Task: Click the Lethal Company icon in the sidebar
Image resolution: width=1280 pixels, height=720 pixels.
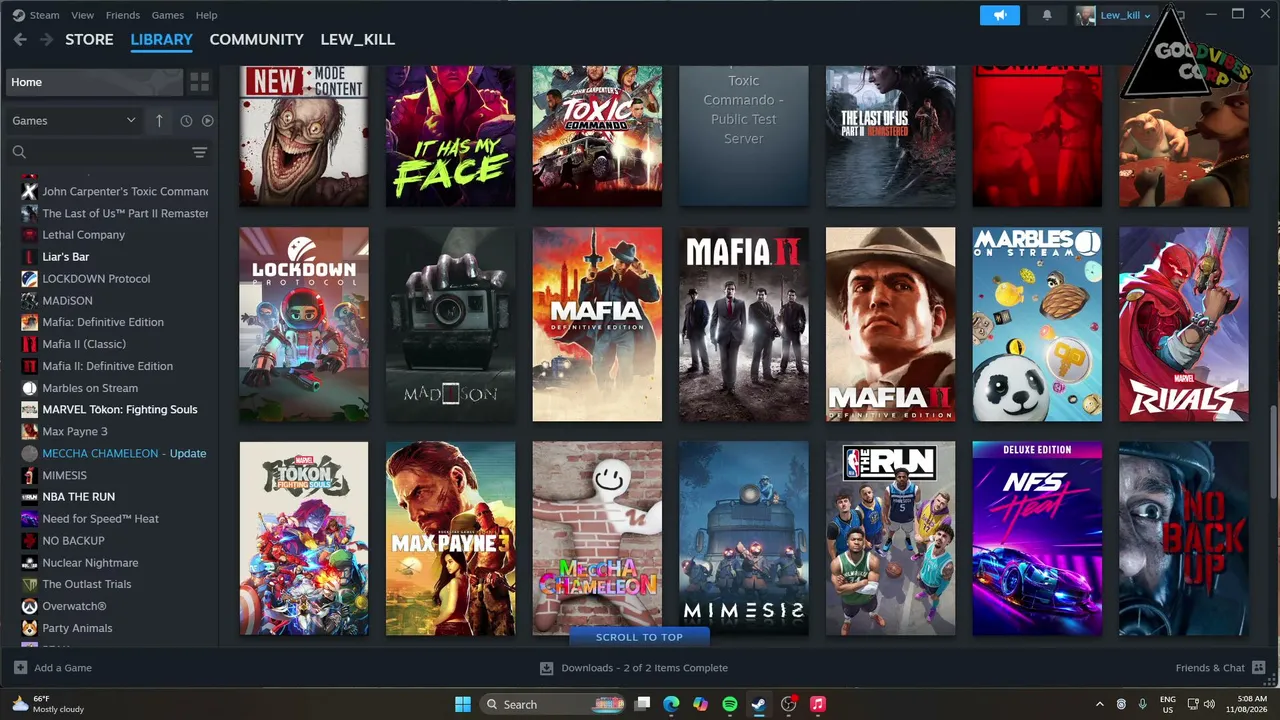Action: point(30,235)
